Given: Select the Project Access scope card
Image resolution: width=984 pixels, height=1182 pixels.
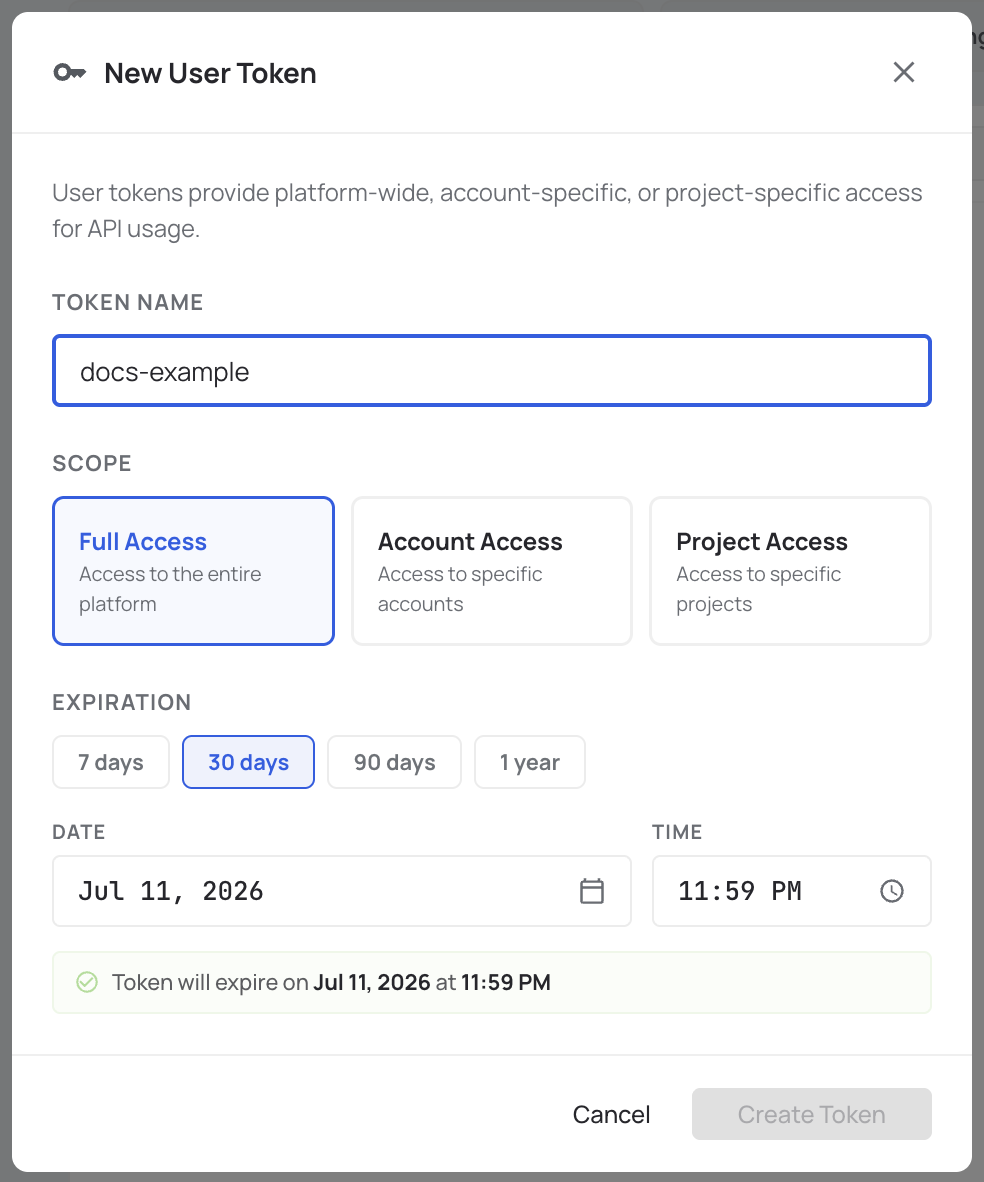Looking at the screenshot, I should click(x=790, y=571).
